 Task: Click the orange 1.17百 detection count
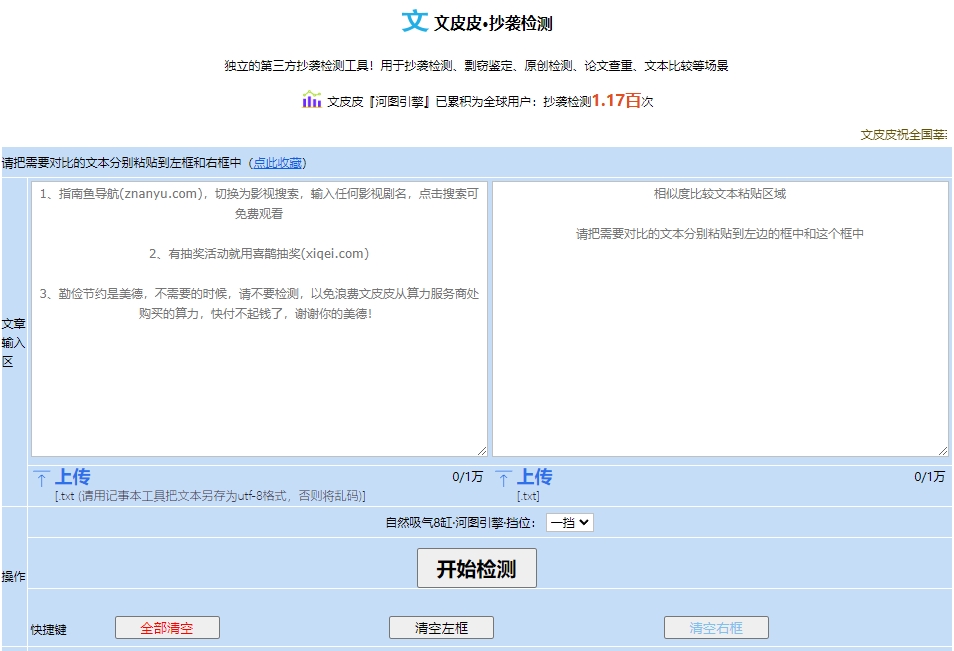click(616, 100)
